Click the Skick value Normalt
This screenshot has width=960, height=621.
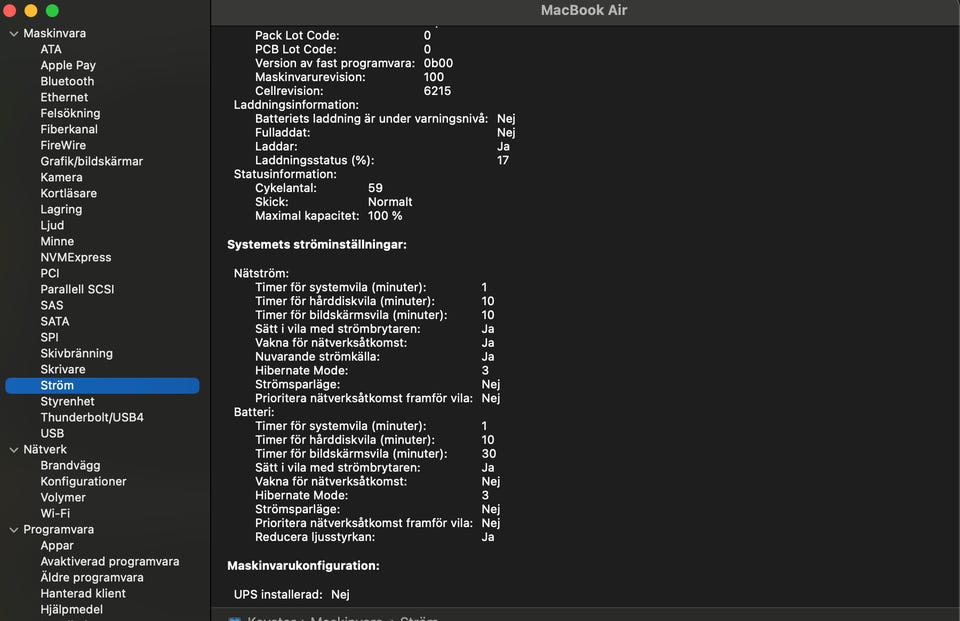390,202
